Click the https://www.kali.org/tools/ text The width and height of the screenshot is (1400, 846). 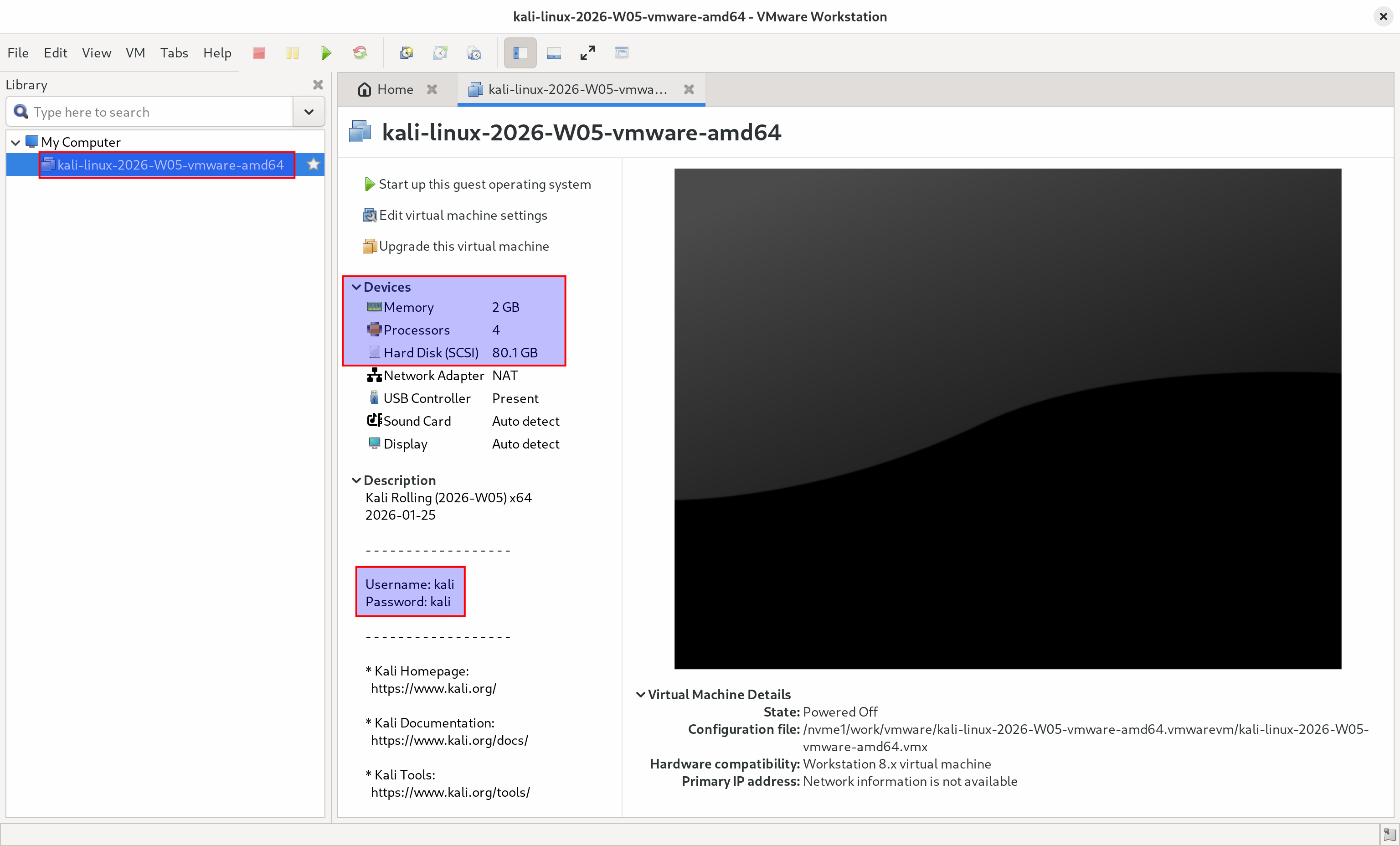pos(450,792)
